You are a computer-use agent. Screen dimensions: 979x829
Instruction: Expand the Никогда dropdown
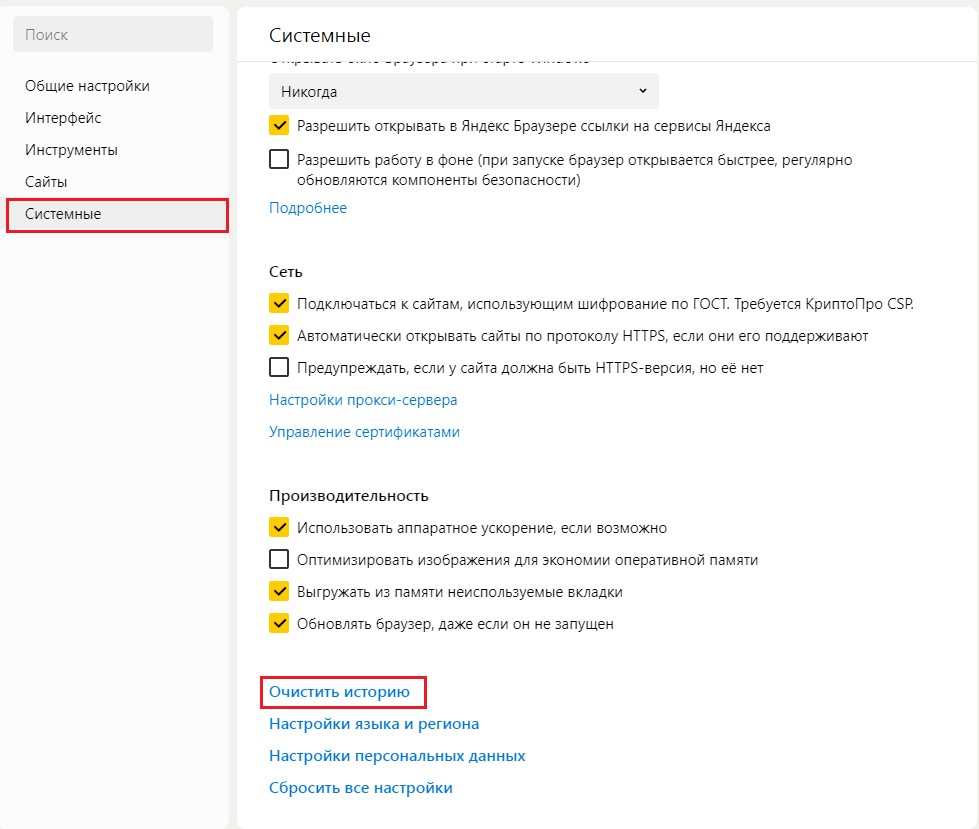pos(463,92)
